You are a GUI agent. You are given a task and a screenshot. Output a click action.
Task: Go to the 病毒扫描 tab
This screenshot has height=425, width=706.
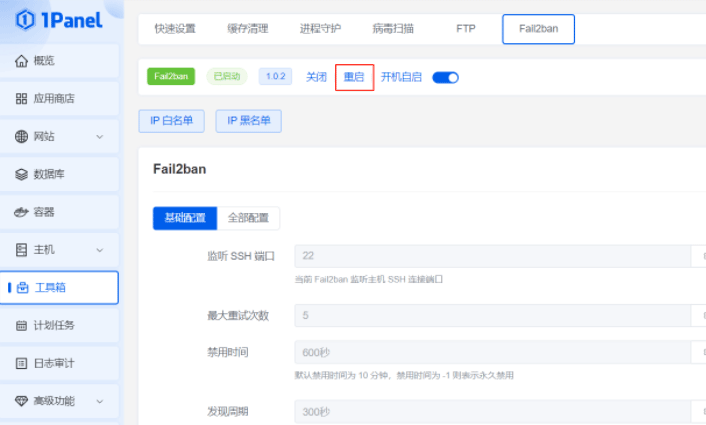pyautogui.click(x=393, y=29)
